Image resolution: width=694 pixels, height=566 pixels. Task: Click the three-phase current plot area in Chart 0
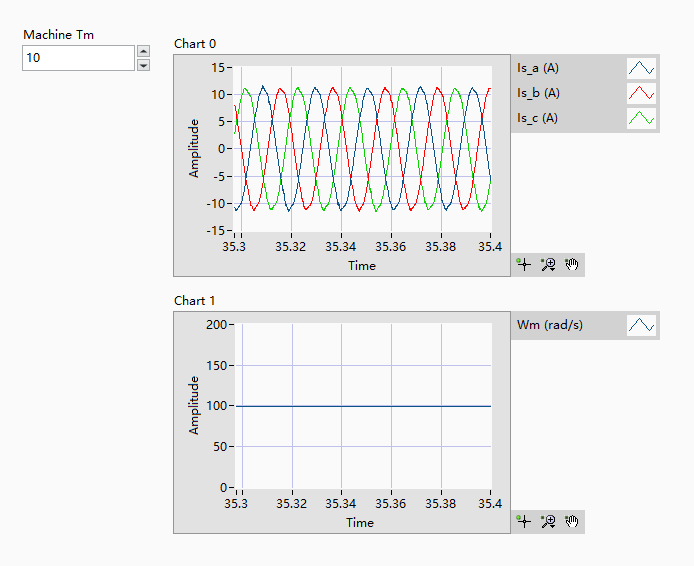point(362,149)
